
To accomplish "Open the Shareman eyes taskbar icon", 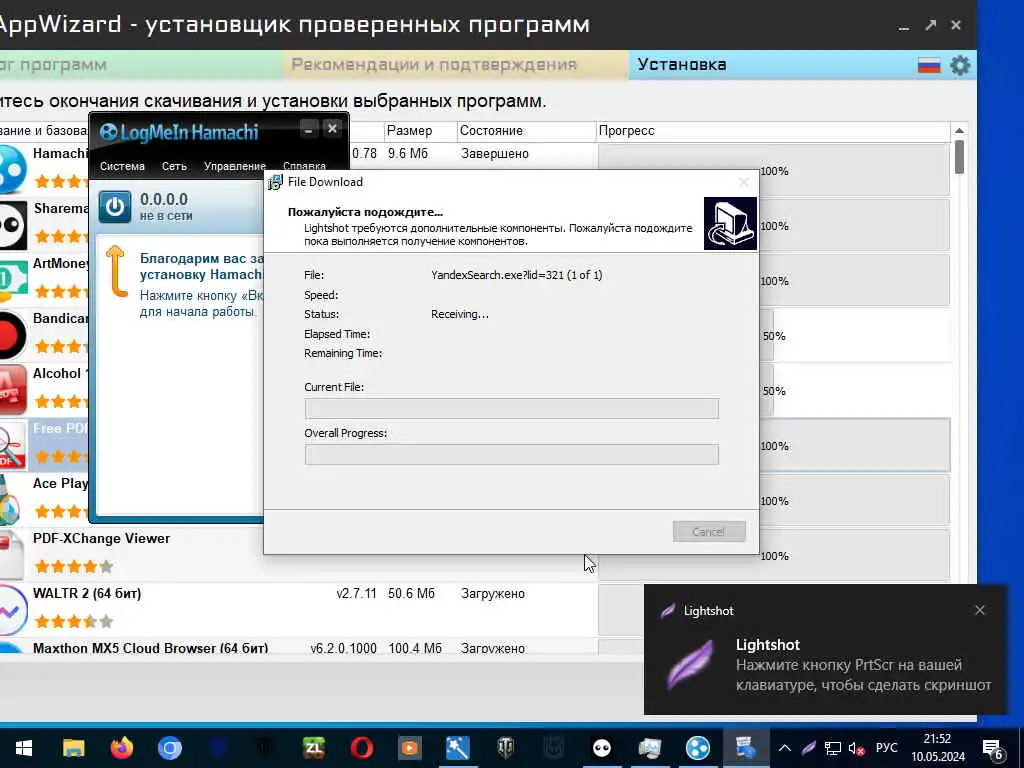I will coord(602,748).
